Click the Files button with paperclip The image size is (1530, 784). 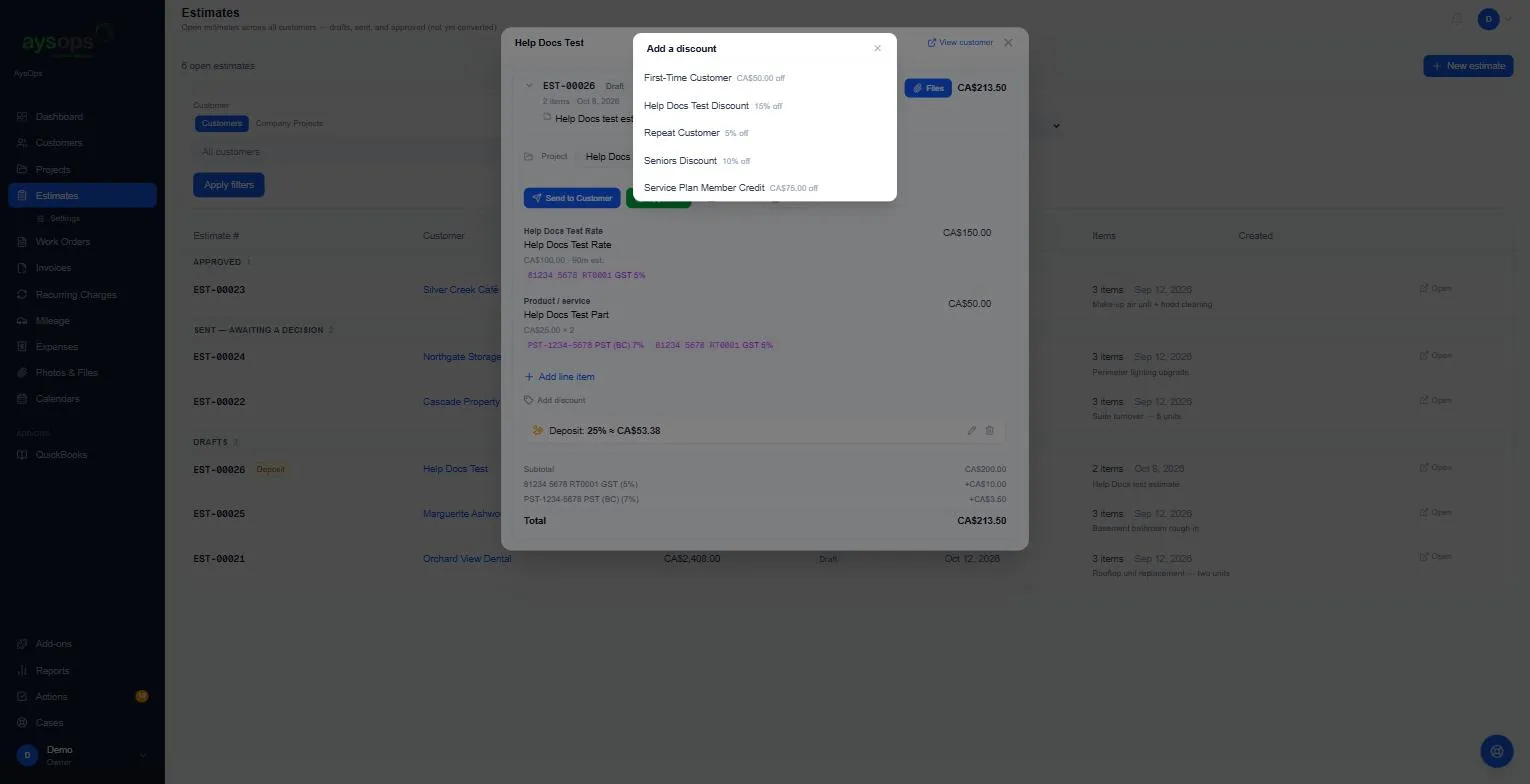click(928, 88)
